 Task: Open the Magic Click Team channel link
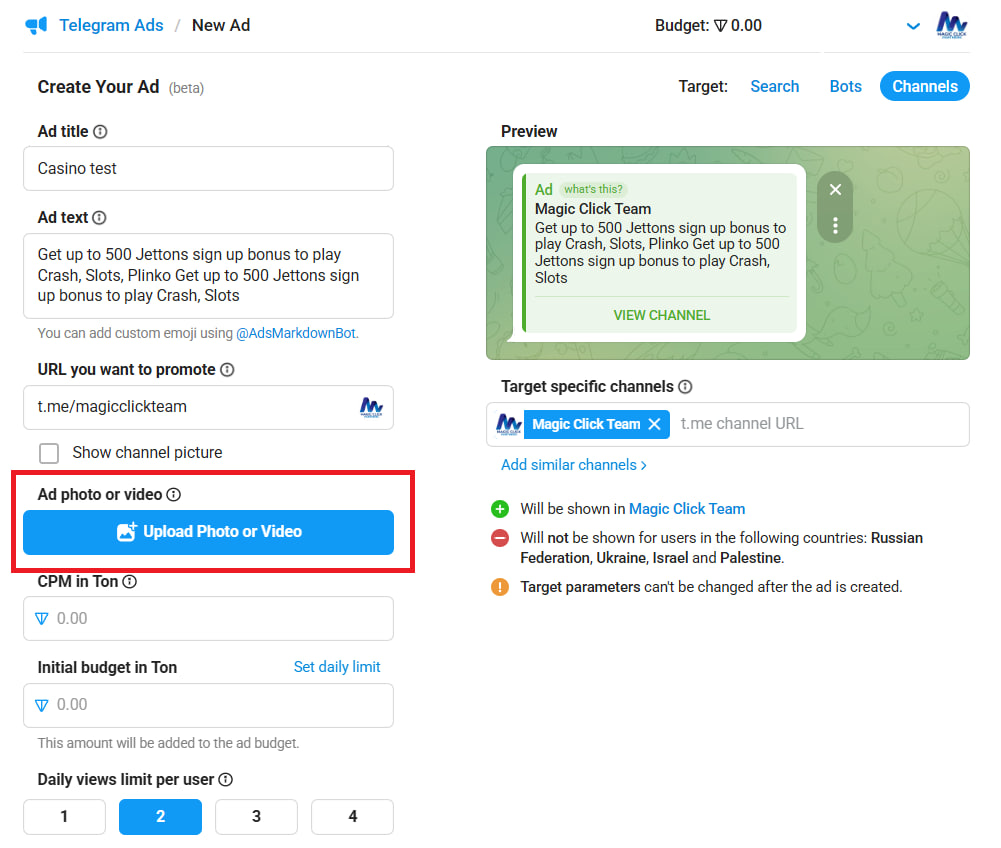687,509
